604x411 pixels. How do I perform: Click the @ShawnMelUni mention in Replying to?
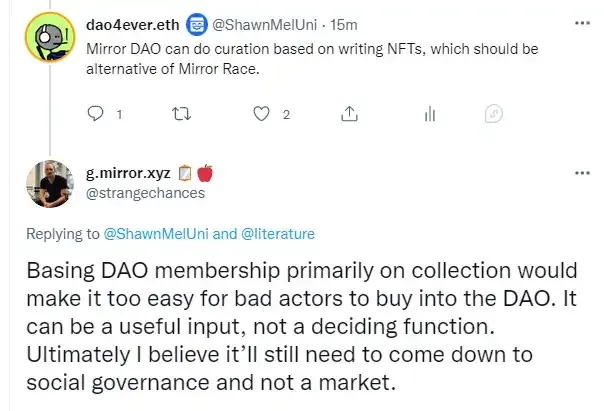point(156,234)
